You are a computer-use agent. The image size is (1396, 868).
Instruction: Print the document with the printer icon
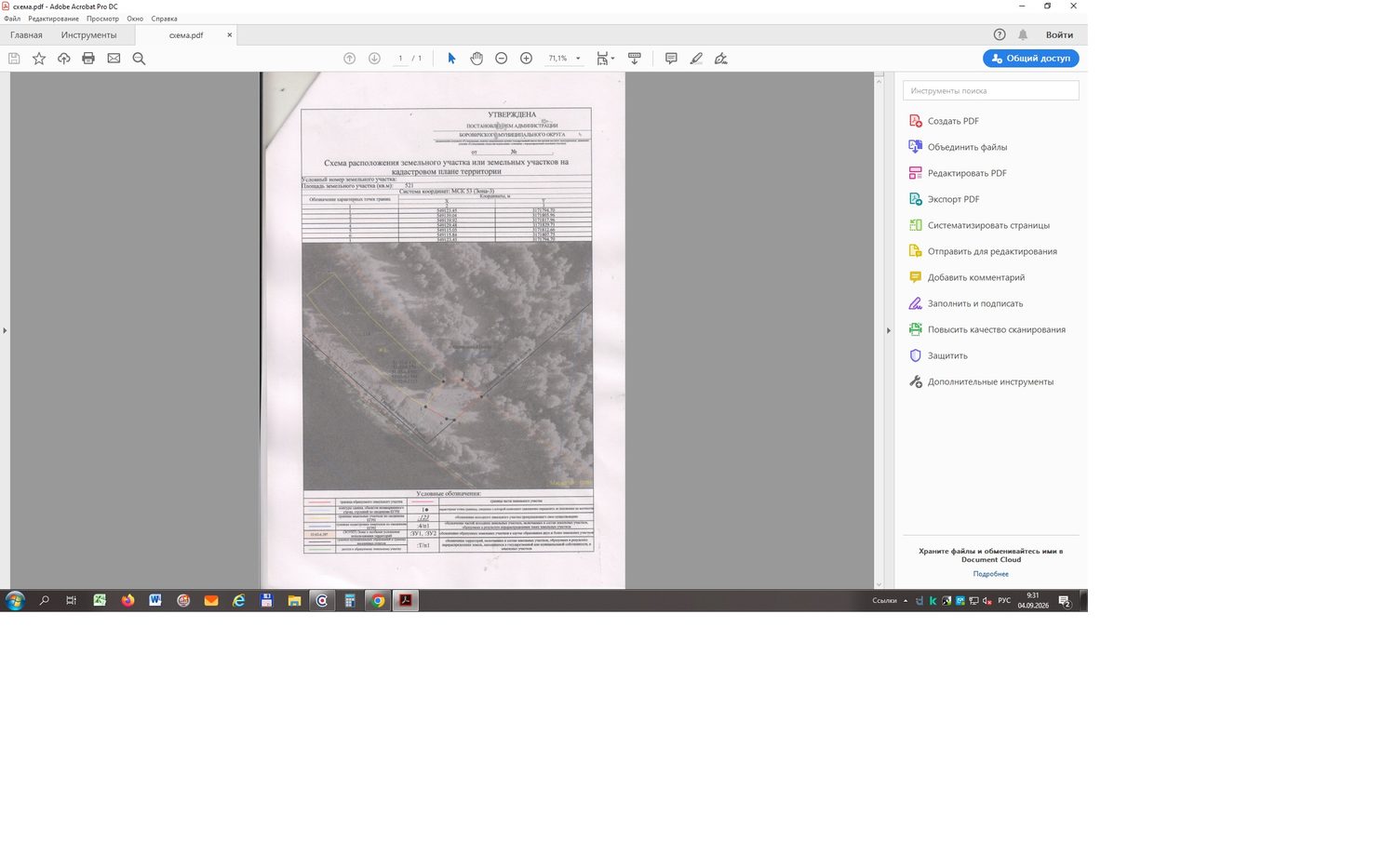[88, 59]
